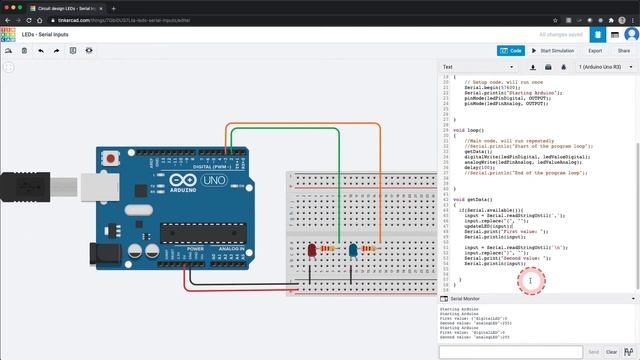Rotate the selected component

[x=8, y=51]
